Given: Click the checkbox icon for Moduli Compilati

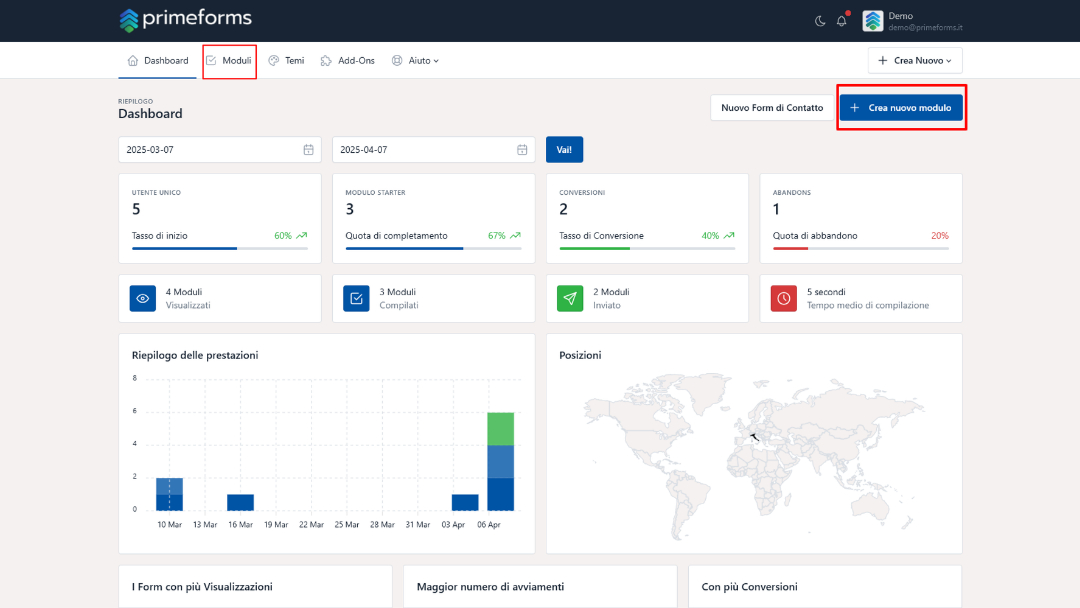Looking at the screenshot, I should coord(356,298).
